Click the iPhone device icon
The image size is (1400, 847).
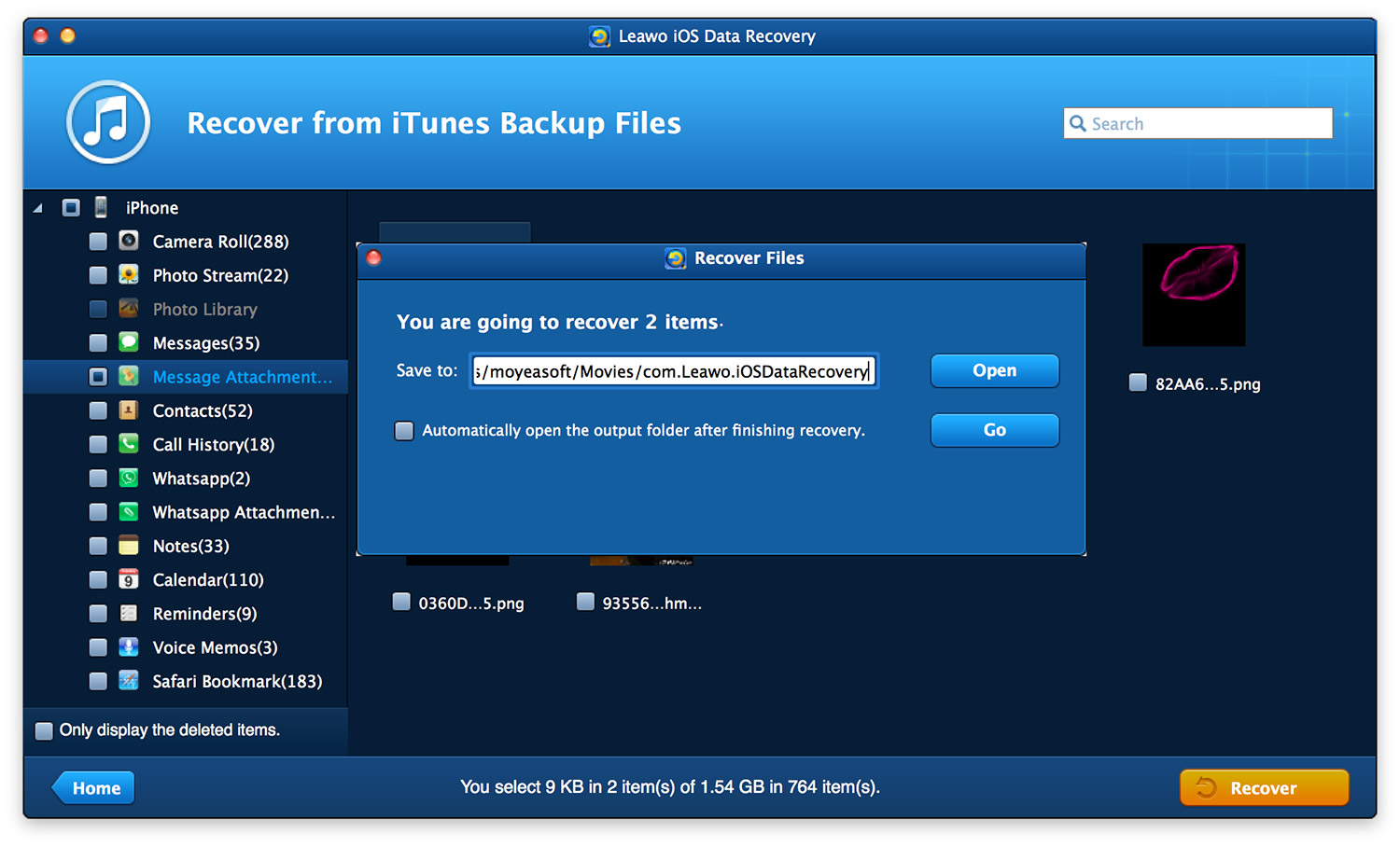[x=101, y=207]
